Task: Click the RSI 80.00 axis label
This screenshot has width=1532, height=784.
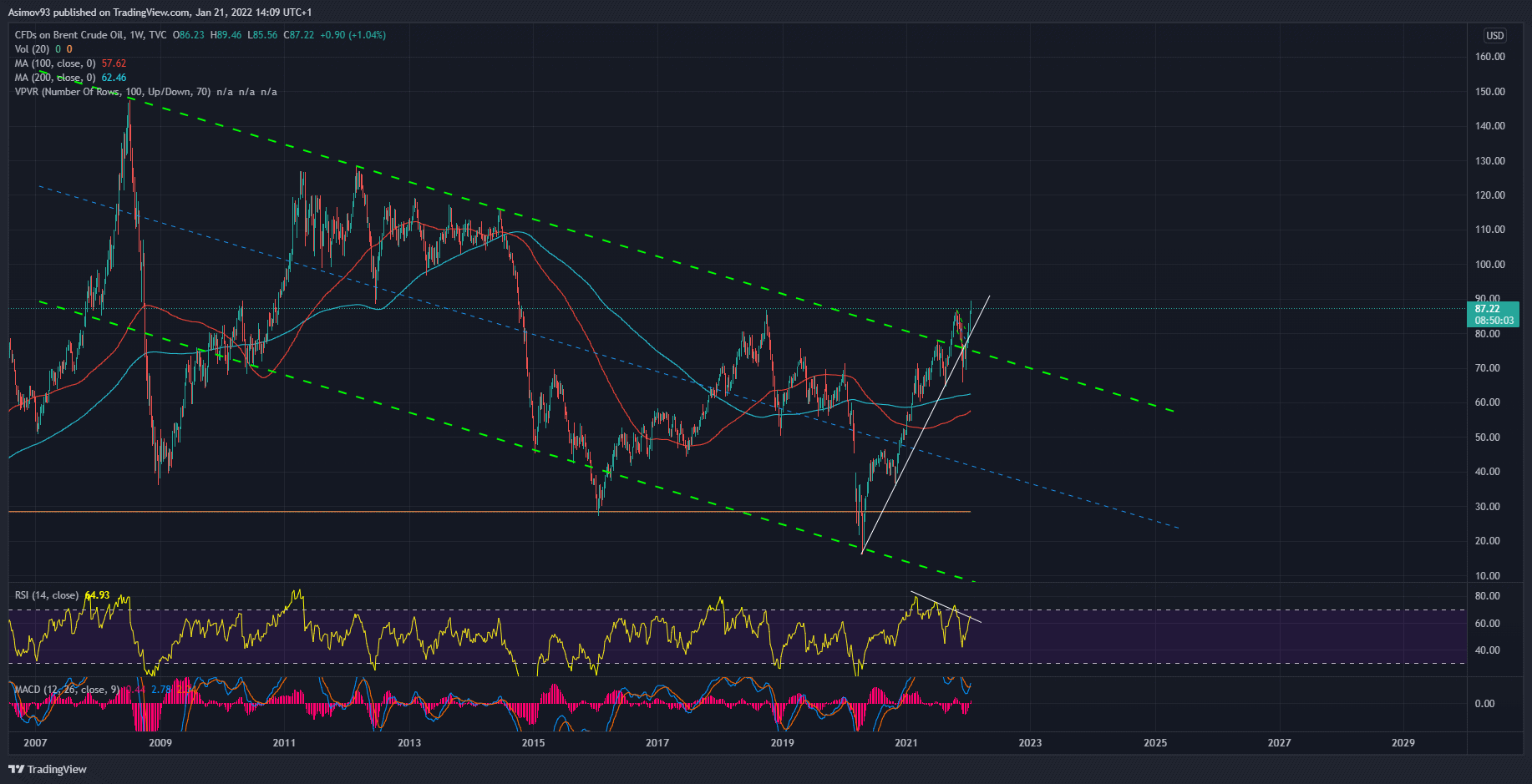Action: [x=1487, y=596]
